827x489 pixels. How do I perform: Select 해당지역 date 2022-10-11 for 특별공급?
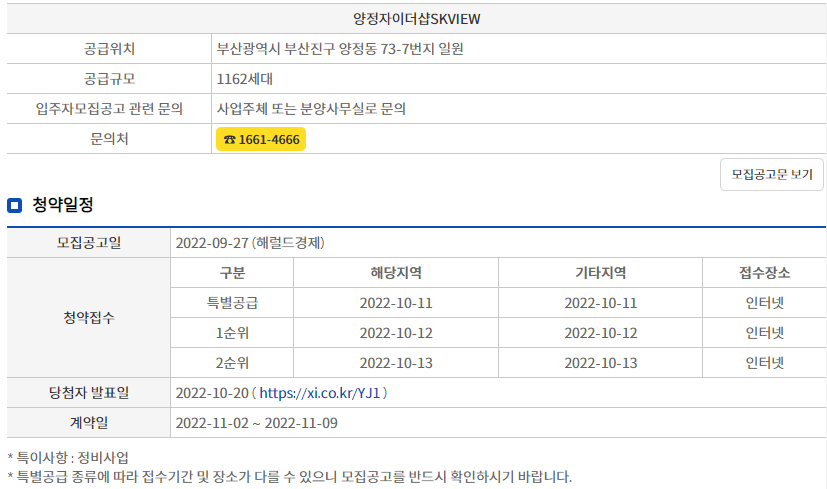[396, 303]
